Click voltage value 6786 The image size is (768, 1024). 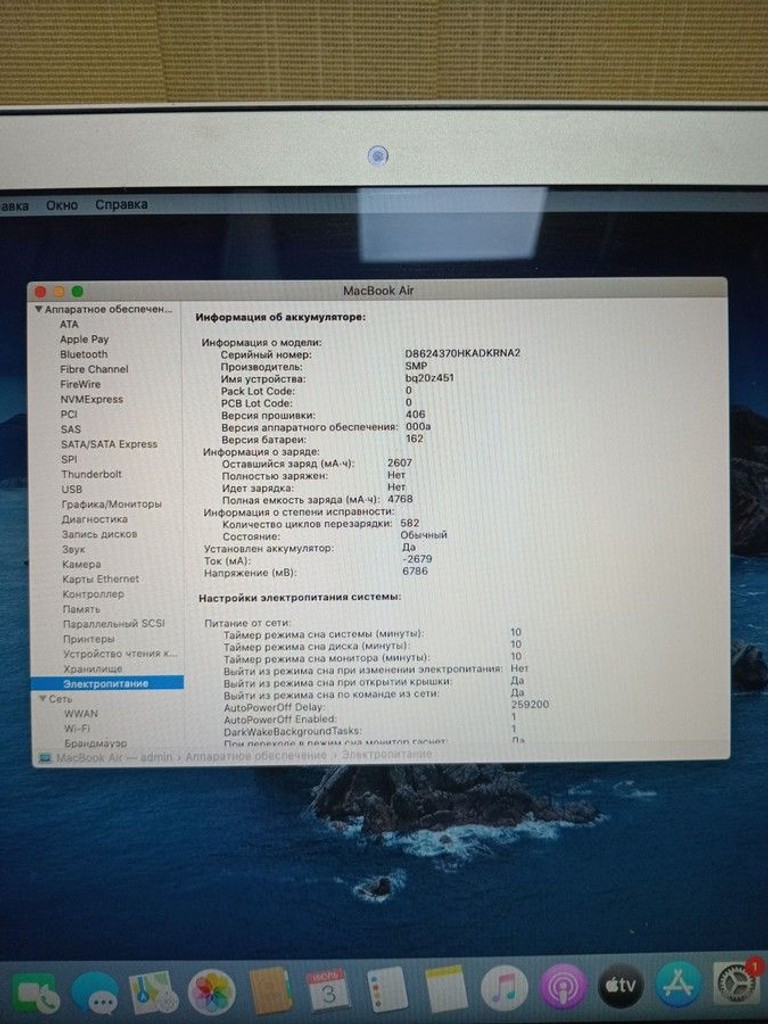(x=415, y=571)
